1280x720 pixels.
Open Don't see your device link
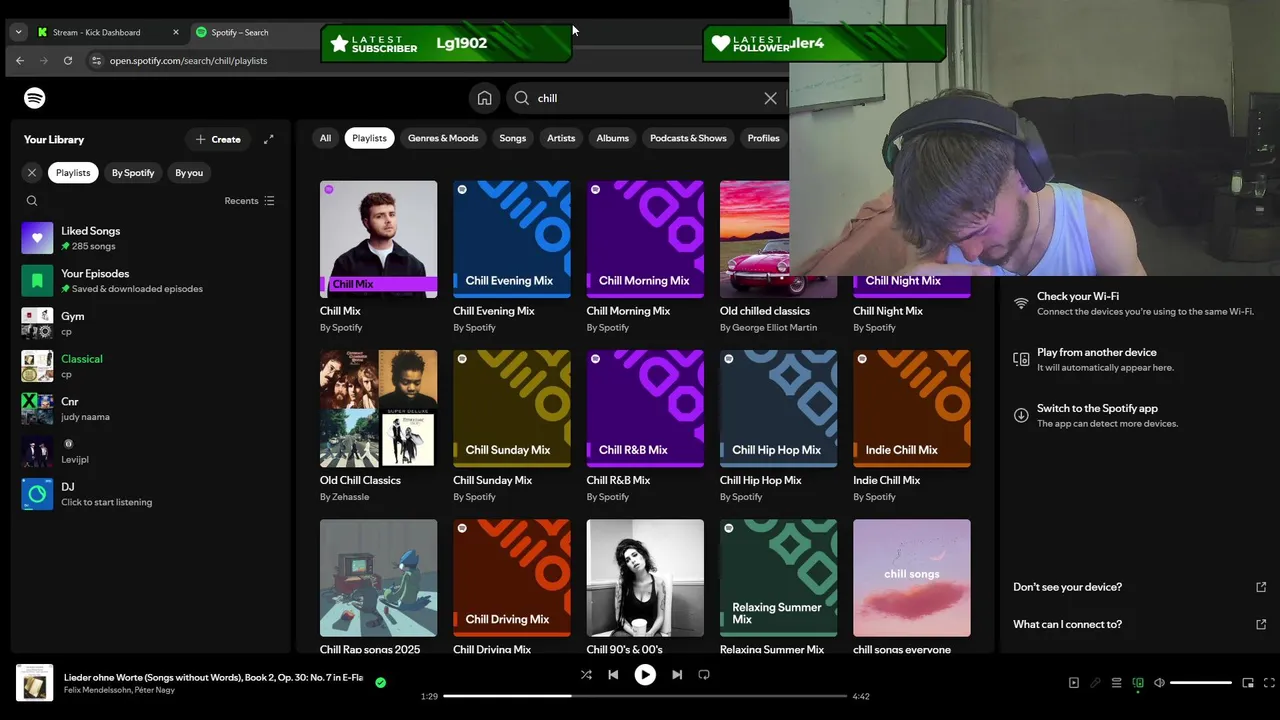click(x=1140, y=587)
